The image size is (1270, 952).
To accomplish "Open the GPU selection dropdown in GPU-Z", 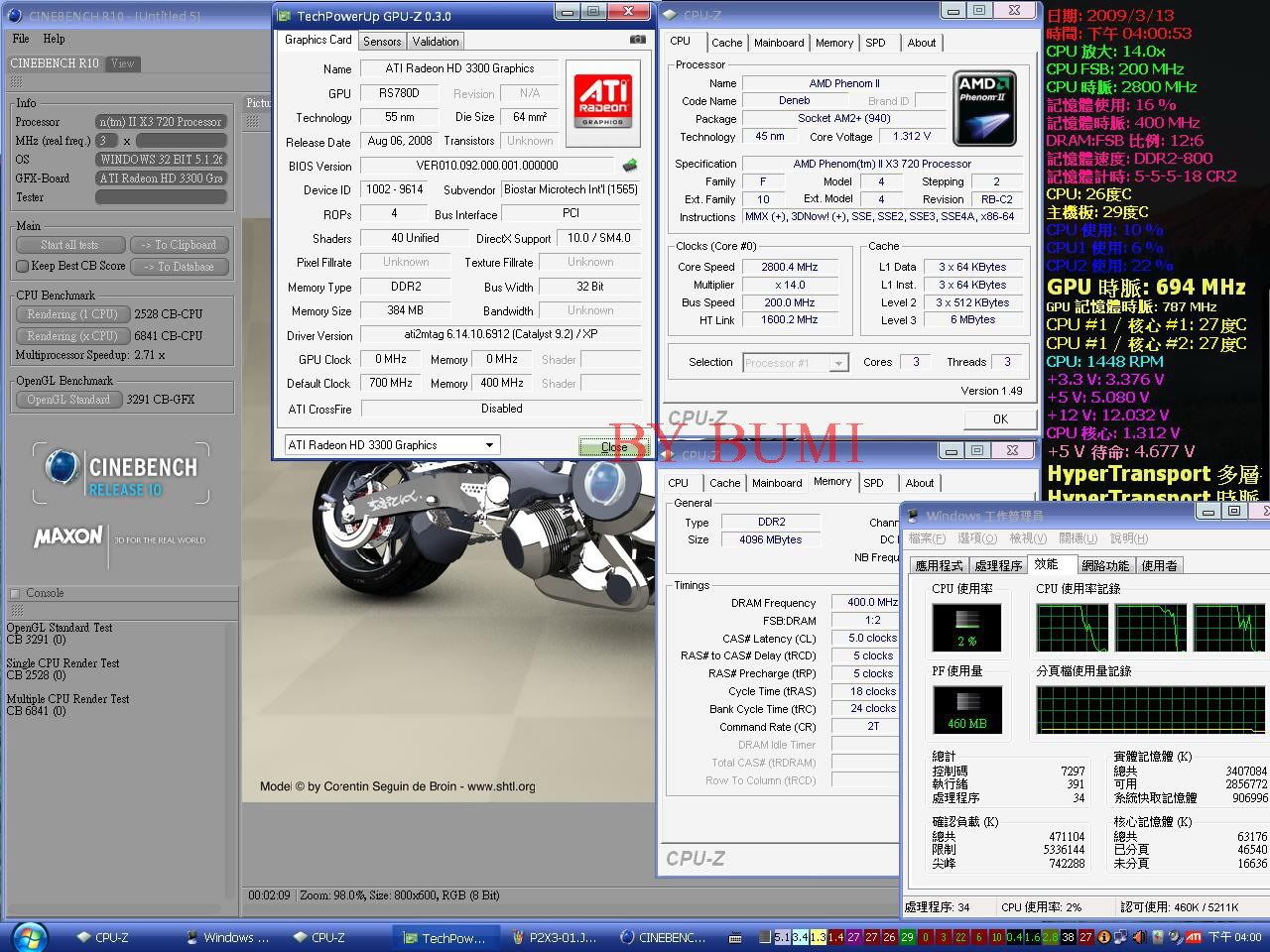I will coord(489,445).
